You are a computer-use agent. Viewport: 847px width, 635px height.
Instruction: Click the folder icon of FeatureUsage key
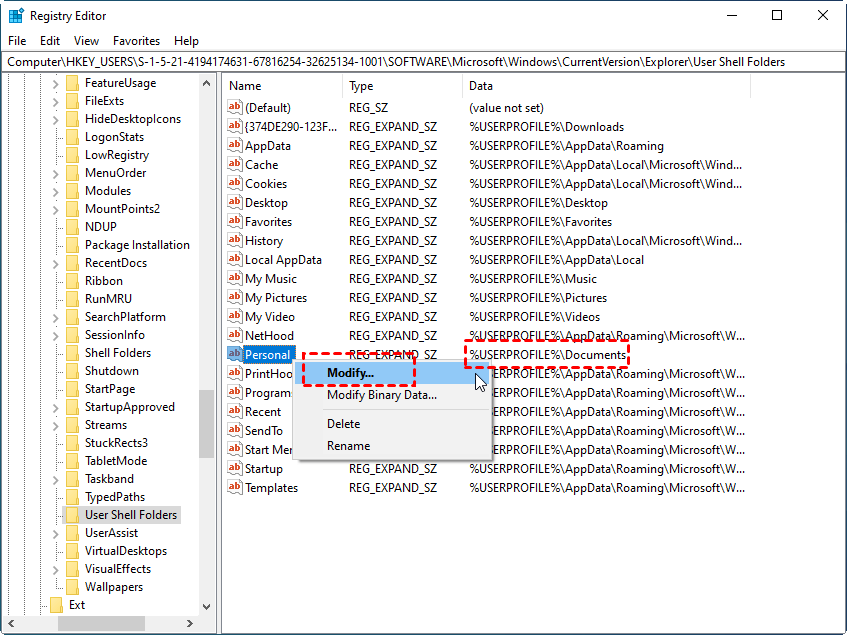(x=72, y=83)
